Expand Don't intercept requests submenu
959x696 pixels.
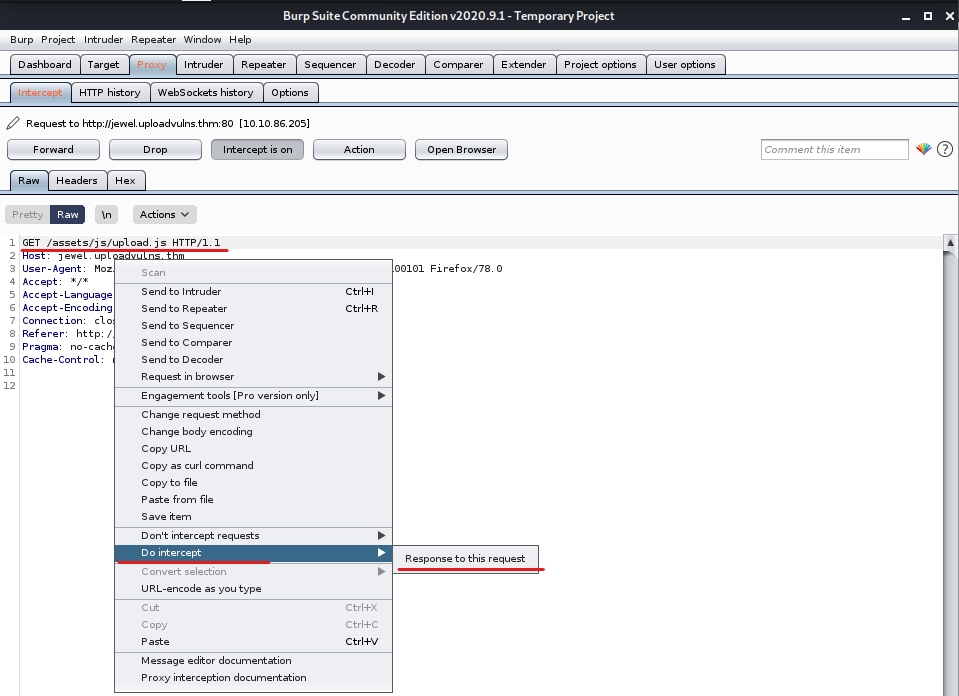[253, 535]
